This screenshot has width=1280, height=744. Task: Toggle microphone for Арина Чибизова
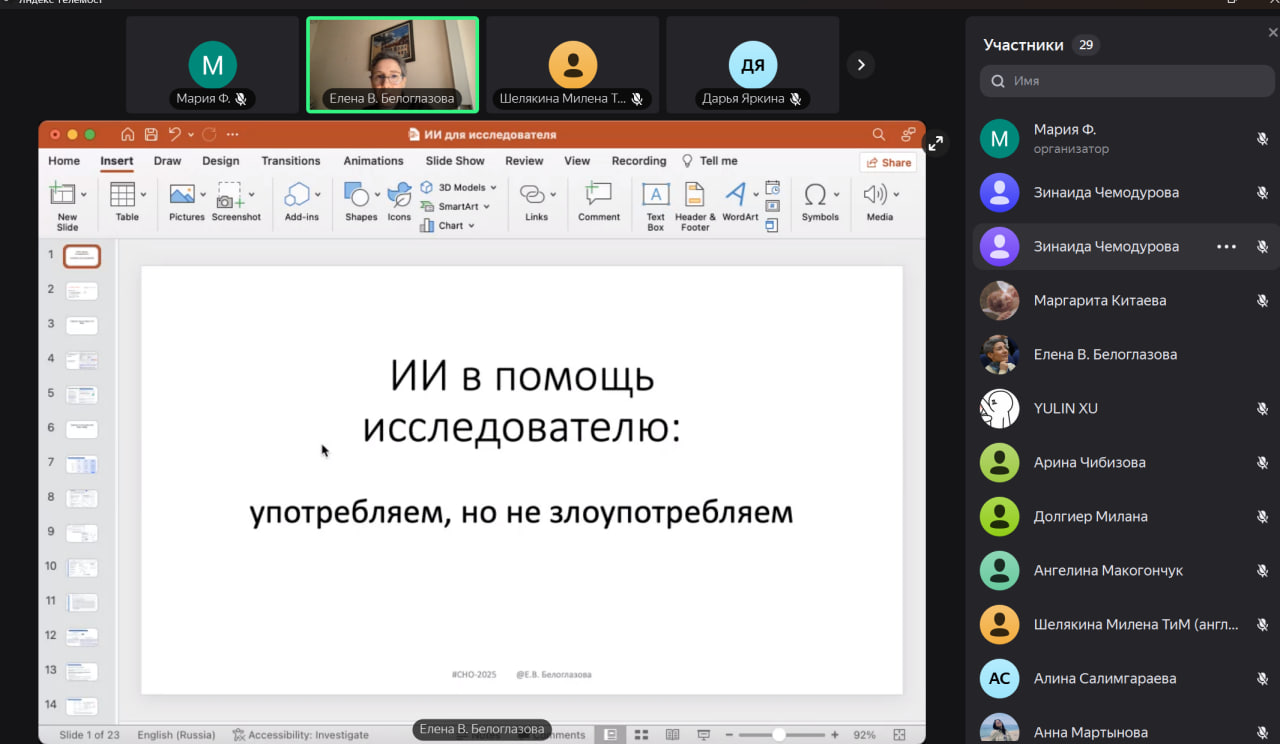pos(1262,463)
